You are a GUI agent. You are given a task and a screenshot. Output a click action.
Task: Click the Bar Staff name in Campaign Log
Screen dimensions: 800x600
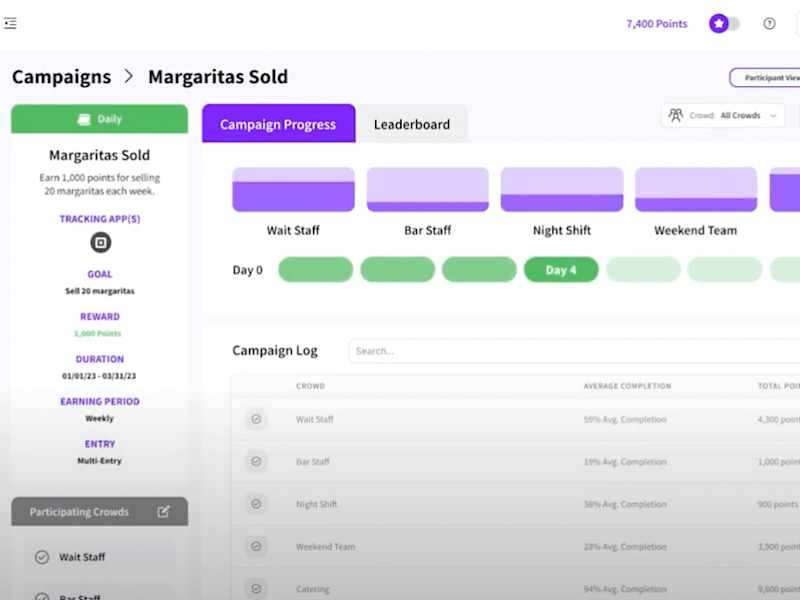(313, 462)
